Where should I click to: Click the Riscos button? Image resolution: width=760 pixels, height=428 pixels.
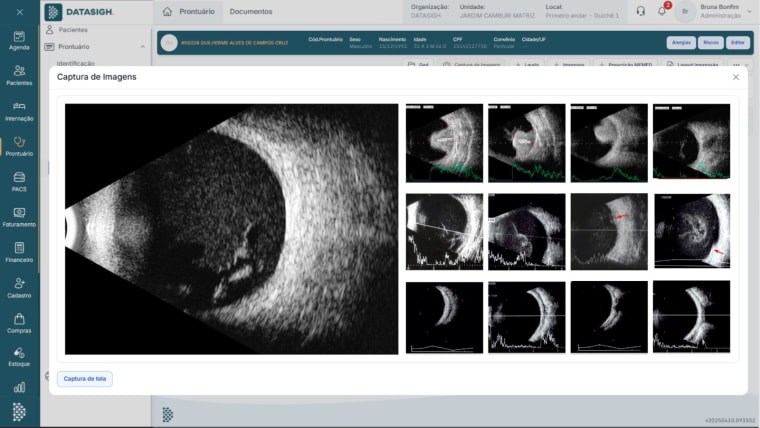pyautogui.click(x=711, y=43)
